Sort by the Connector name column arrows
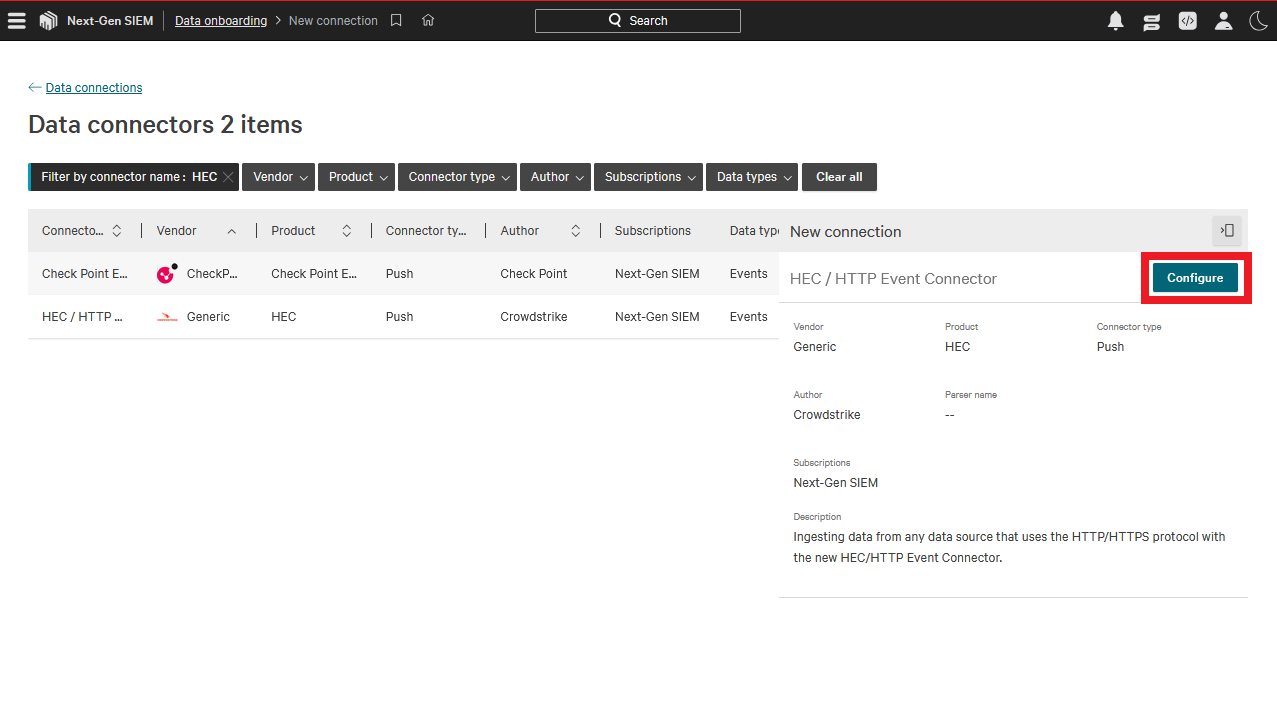The width and height of the screenshot is (1277, 720). (116, 231)
